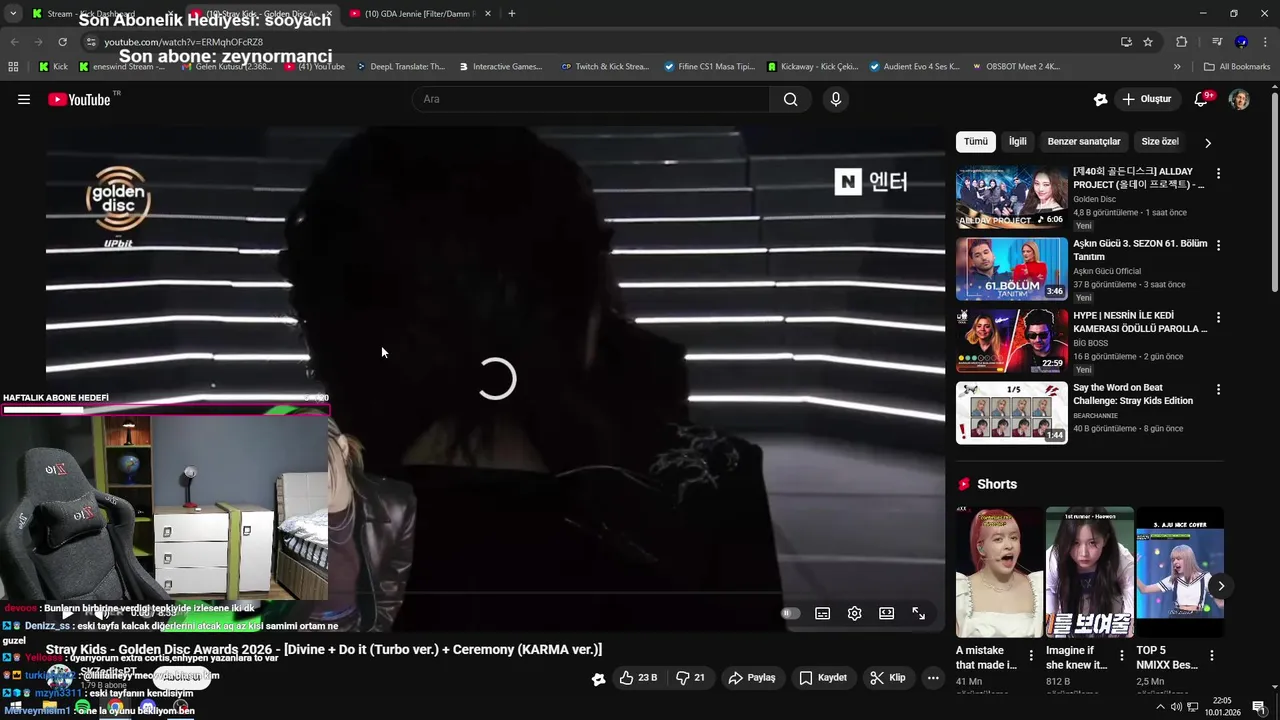Show more Shorts with next arrow
Image resolution: width=1280 pixels, height=720 pixels.
point(1221,586)
